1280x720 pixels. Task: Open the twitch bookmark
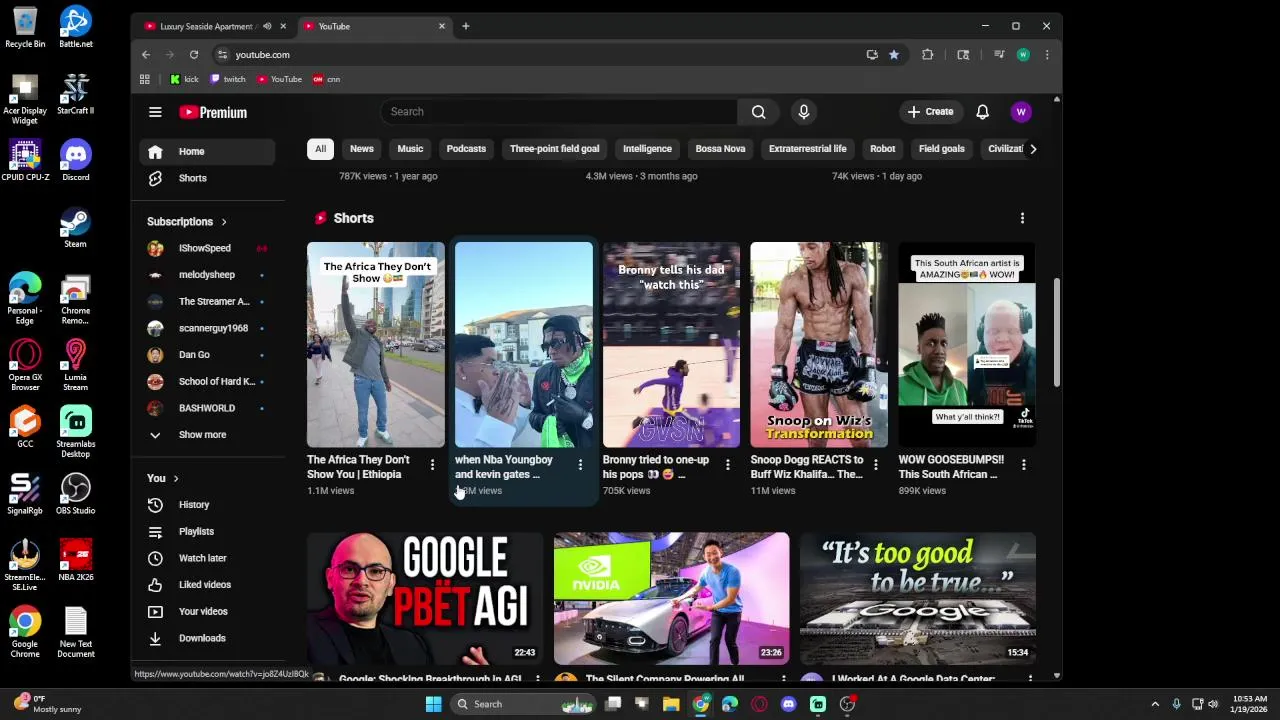pos(228,79)
